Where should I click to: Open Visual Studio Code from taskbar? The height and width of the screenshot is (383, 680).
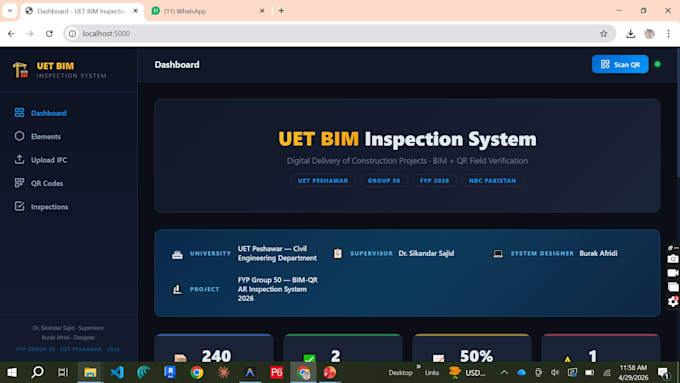[117, 372]
